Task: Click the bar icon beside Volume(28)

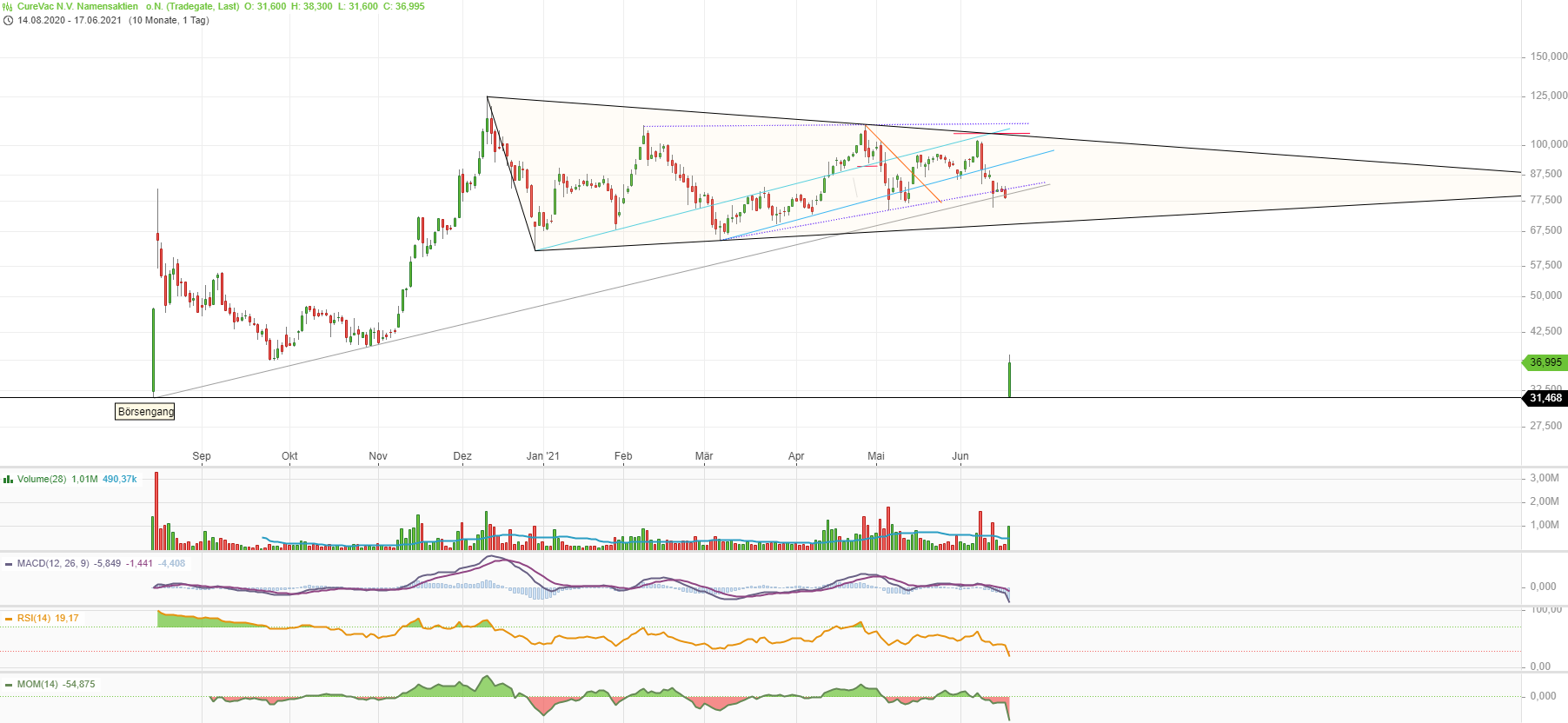Action: point(8,479)
